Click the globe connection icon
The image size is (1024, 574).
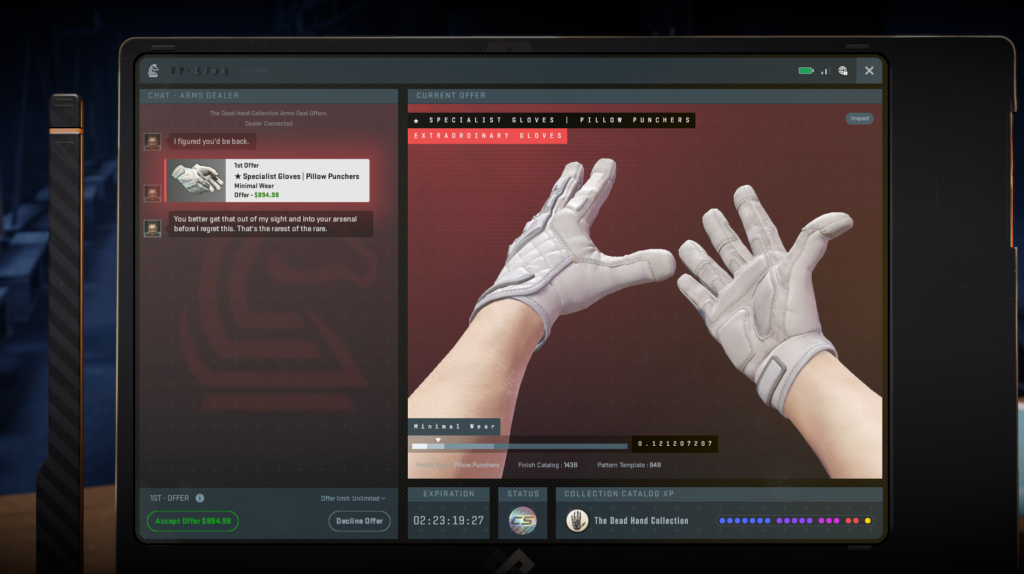843,71
